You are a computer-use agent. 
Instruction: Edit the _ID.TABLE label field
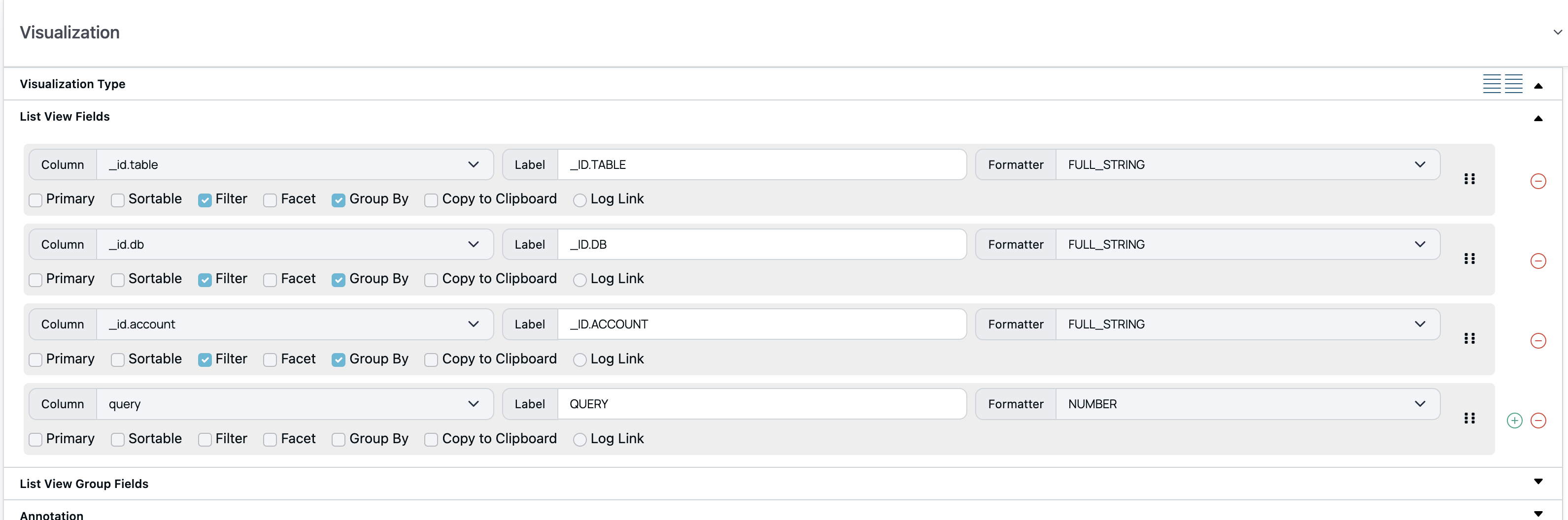[x=761, y=165]
